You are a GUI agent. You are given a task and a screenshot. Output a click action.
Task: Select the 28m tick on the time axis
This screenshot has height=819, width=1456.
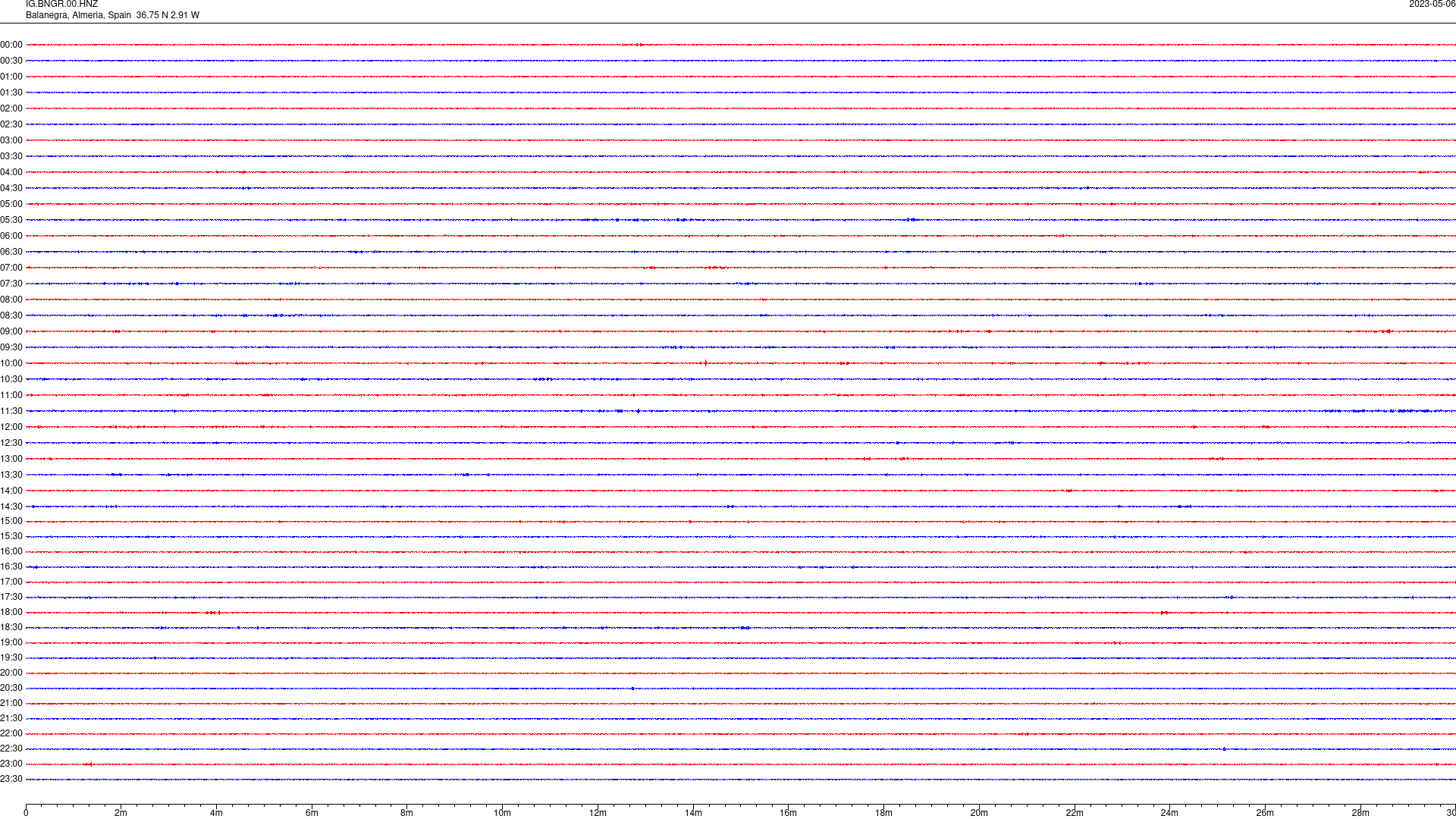point(1360,813)
